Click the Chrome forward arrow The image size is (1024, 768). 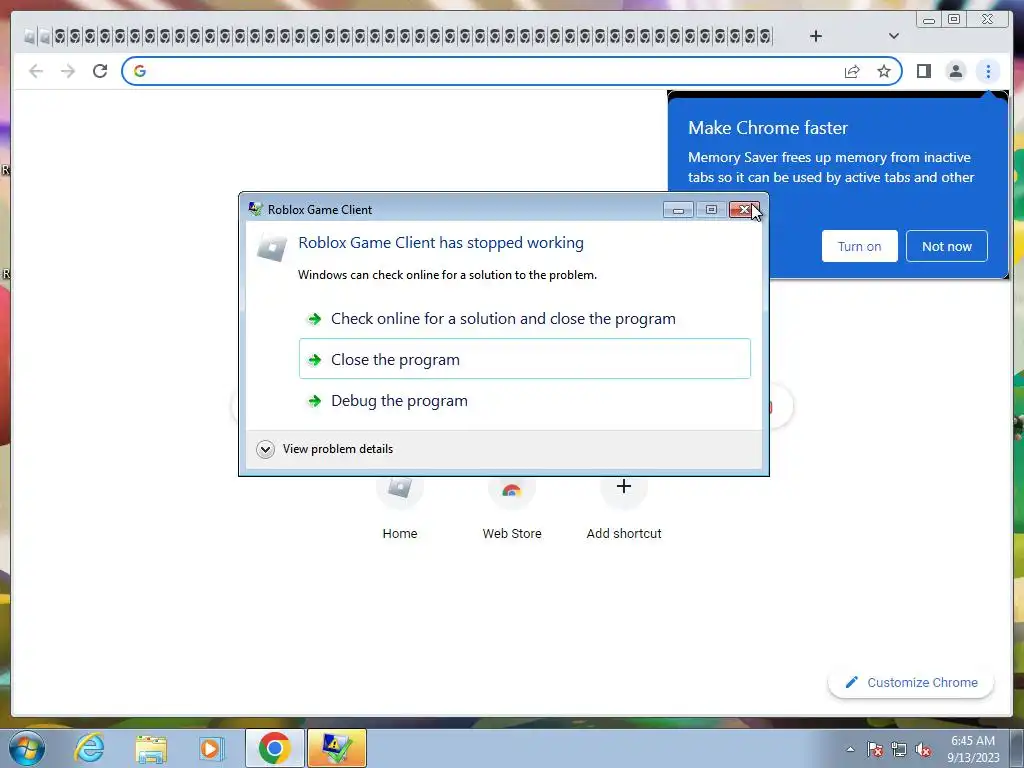(68, 71)
